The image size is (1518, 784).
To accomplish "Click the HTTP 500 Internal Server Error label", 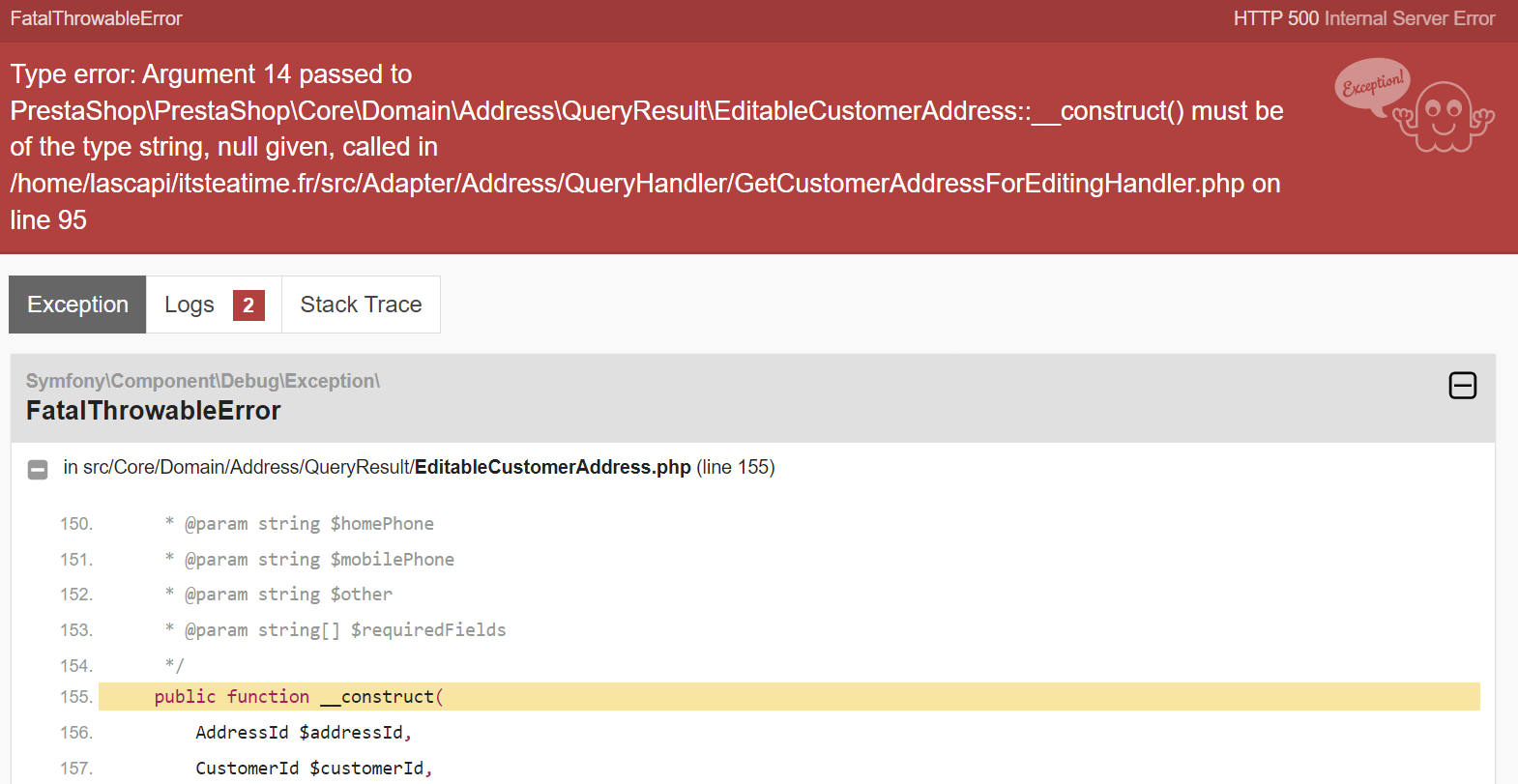I will tap(1364, 18).
